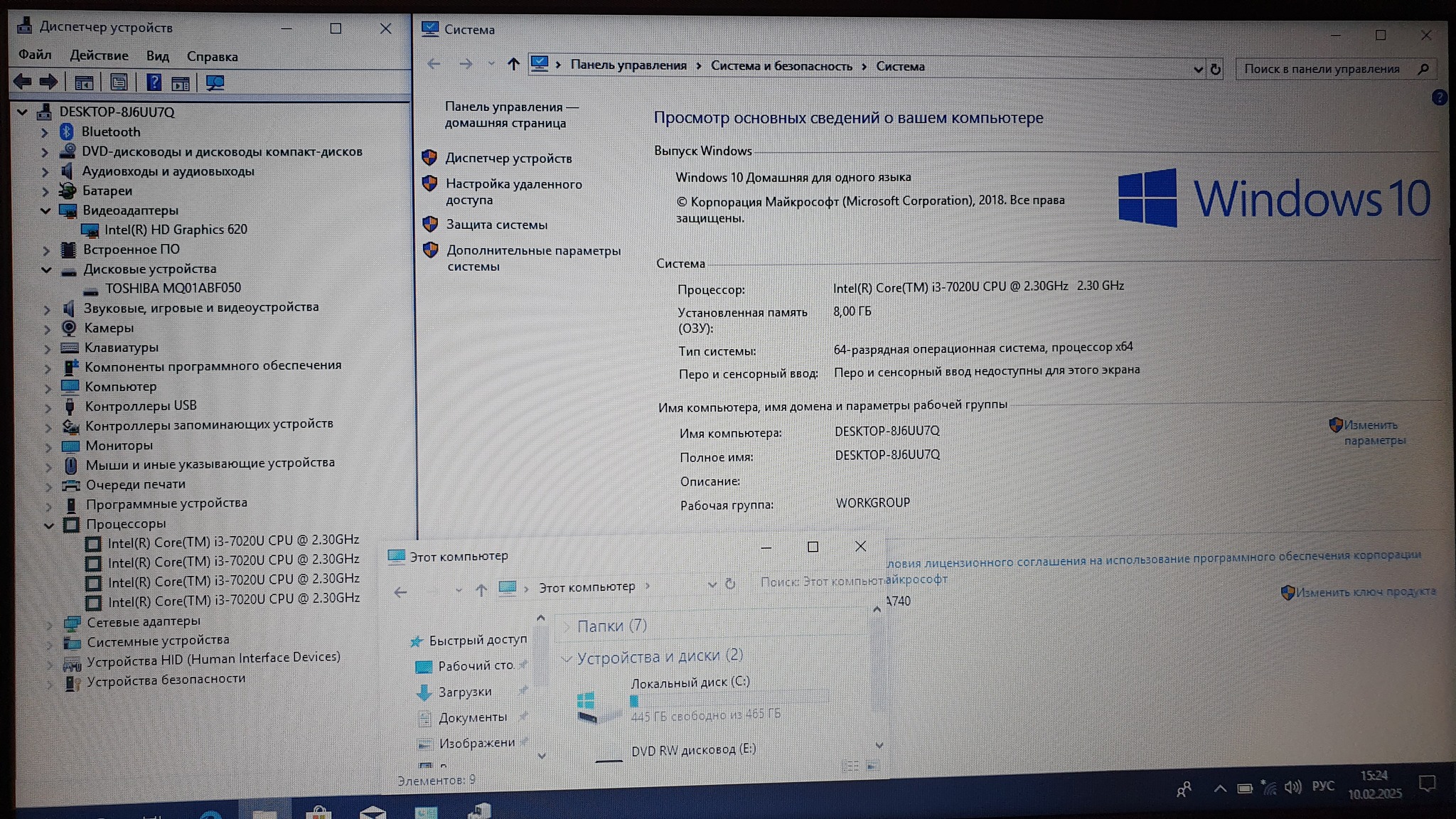The height and width of the screenshot is (819, 1456).
Task: Click the refresh icon in System address bar
Action: [x=1216, y=69]
